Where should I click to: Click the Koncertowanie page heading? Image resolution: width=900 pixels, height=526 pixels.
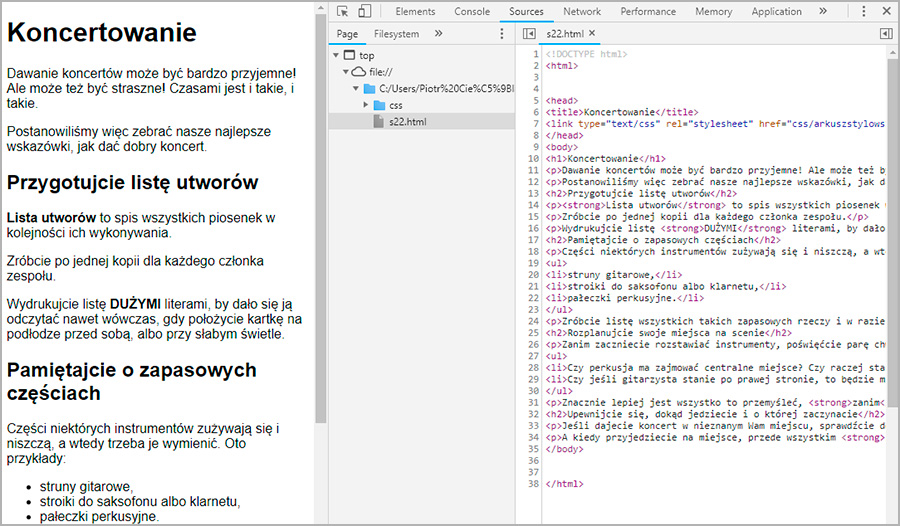point(102,32)
